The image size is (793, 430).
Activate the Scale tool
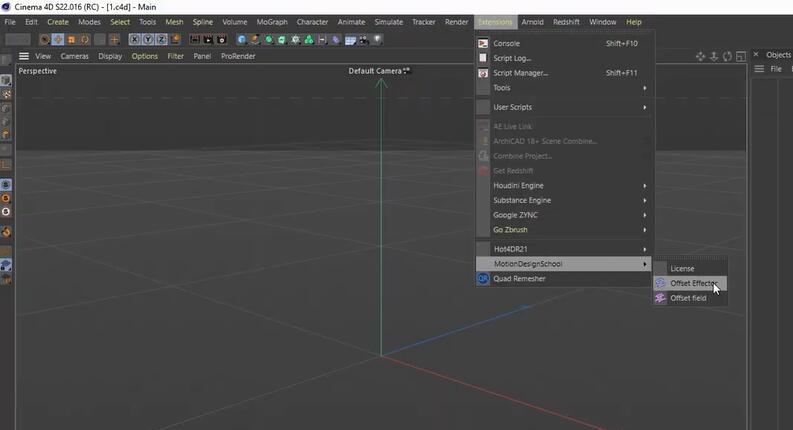pyautogui.click(x=71, y=39)
